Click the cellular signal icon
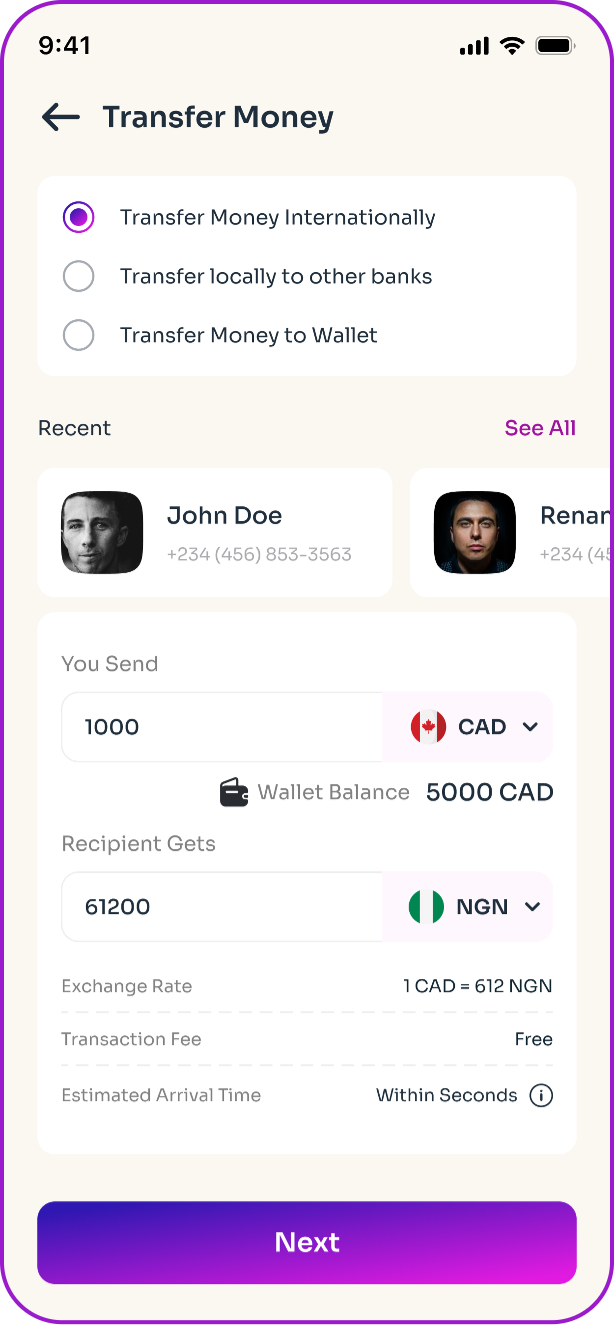 coord(474,46)
